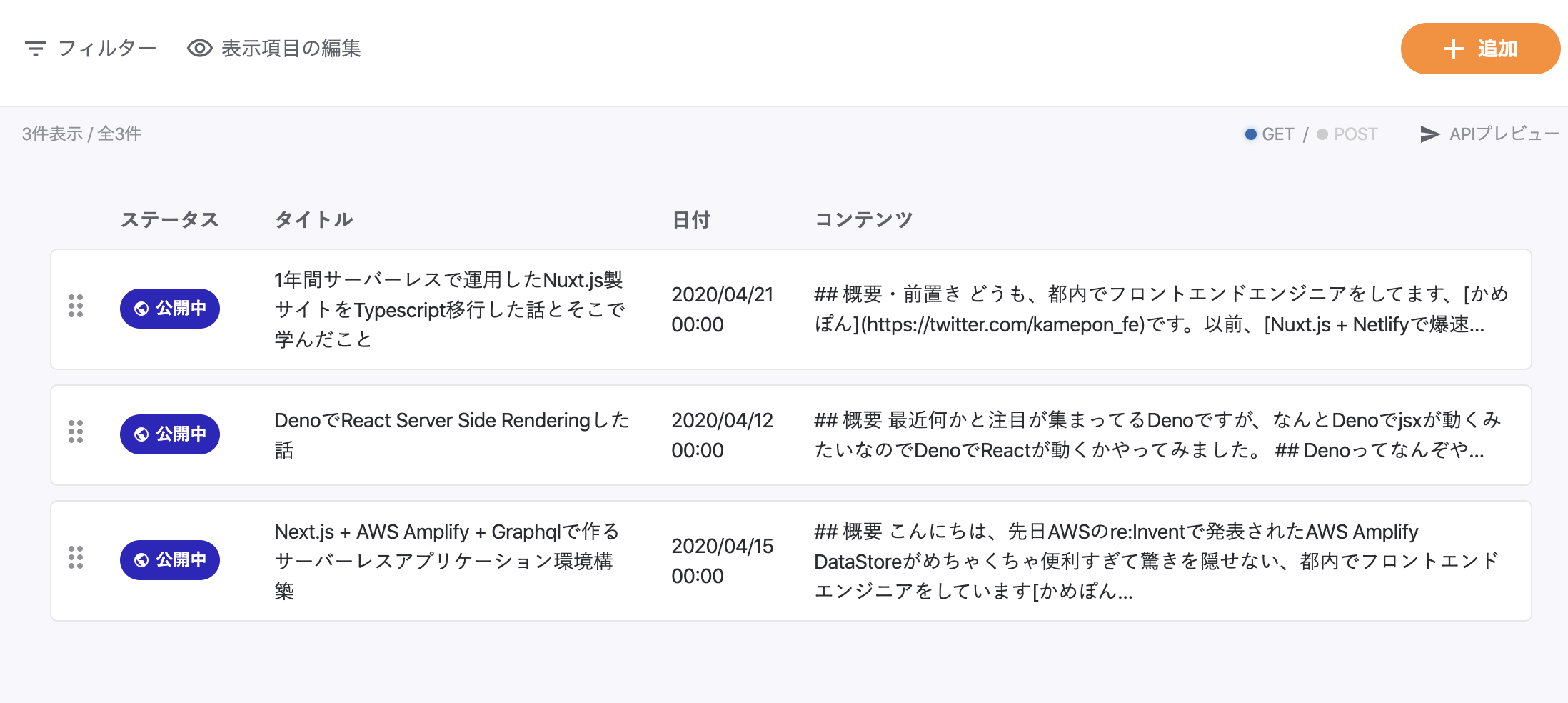Click the タイトル column header
1568x703 pixels.
point(314,219)
